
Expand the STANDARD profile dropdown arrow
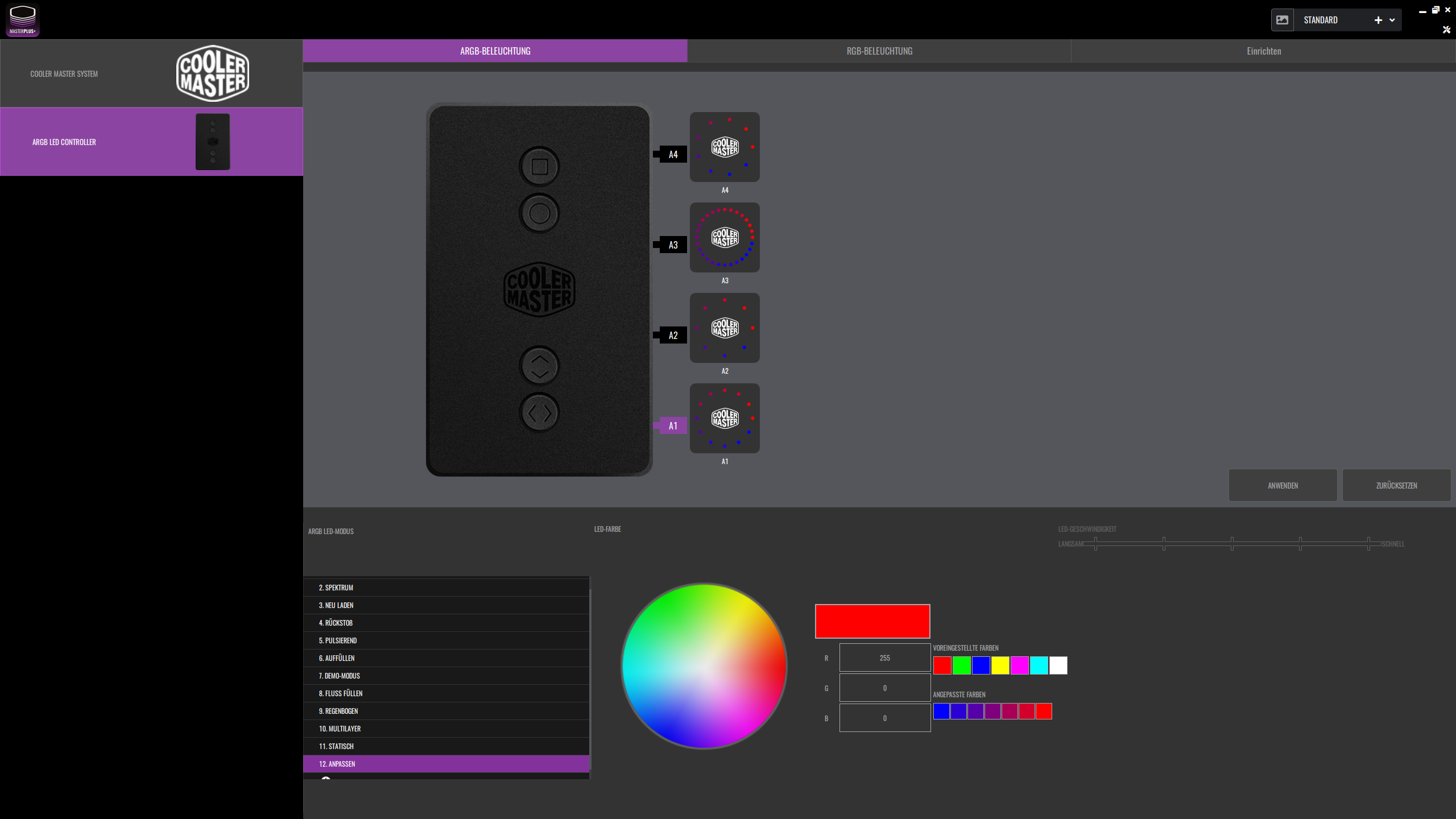[x=1392, y=20]
